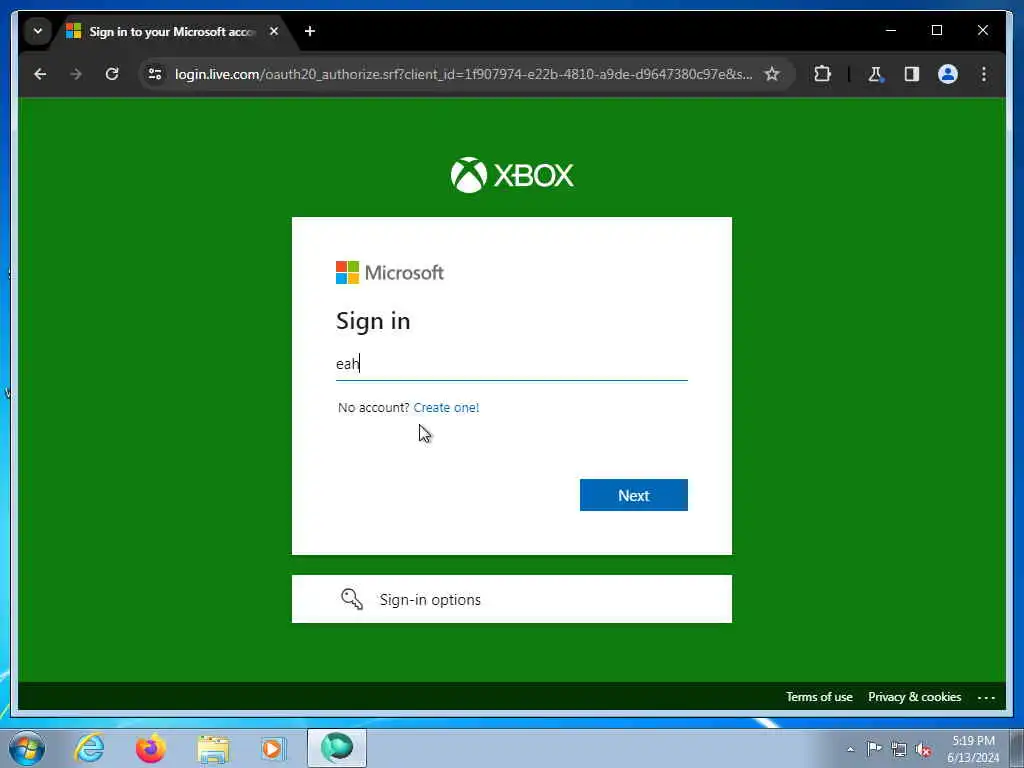
Task: Show hidden system tray icons
Action: tap(850, 749)
